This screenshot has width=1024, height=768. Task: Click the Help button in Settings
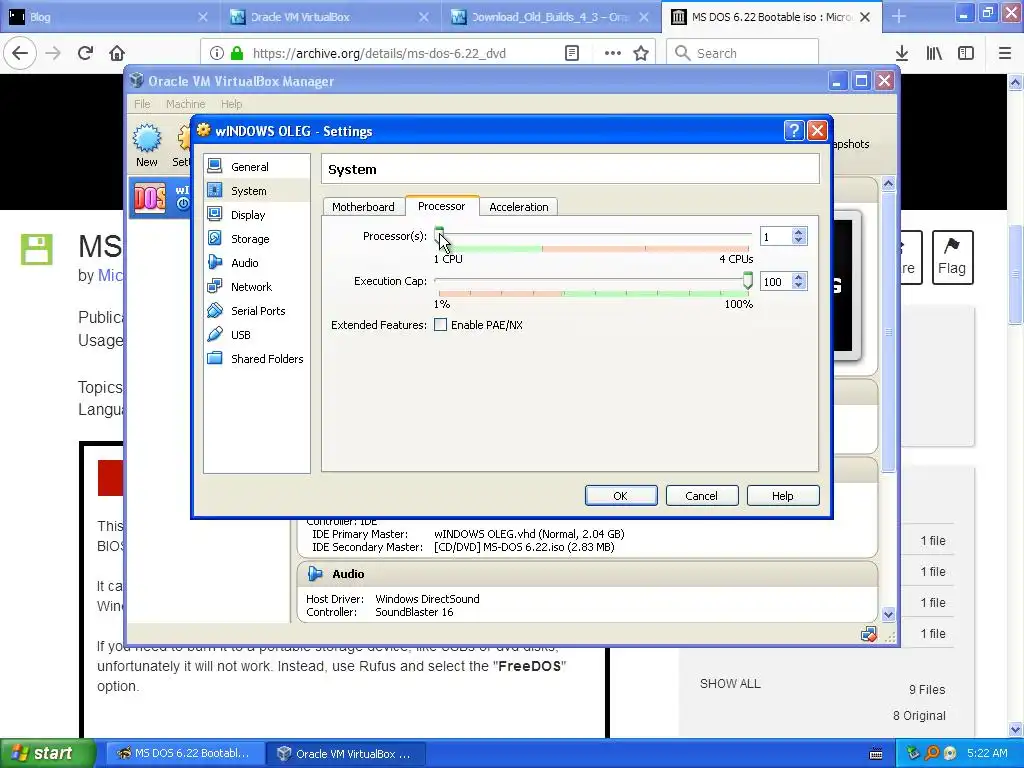pyautogui.click(x=782, y=496)
